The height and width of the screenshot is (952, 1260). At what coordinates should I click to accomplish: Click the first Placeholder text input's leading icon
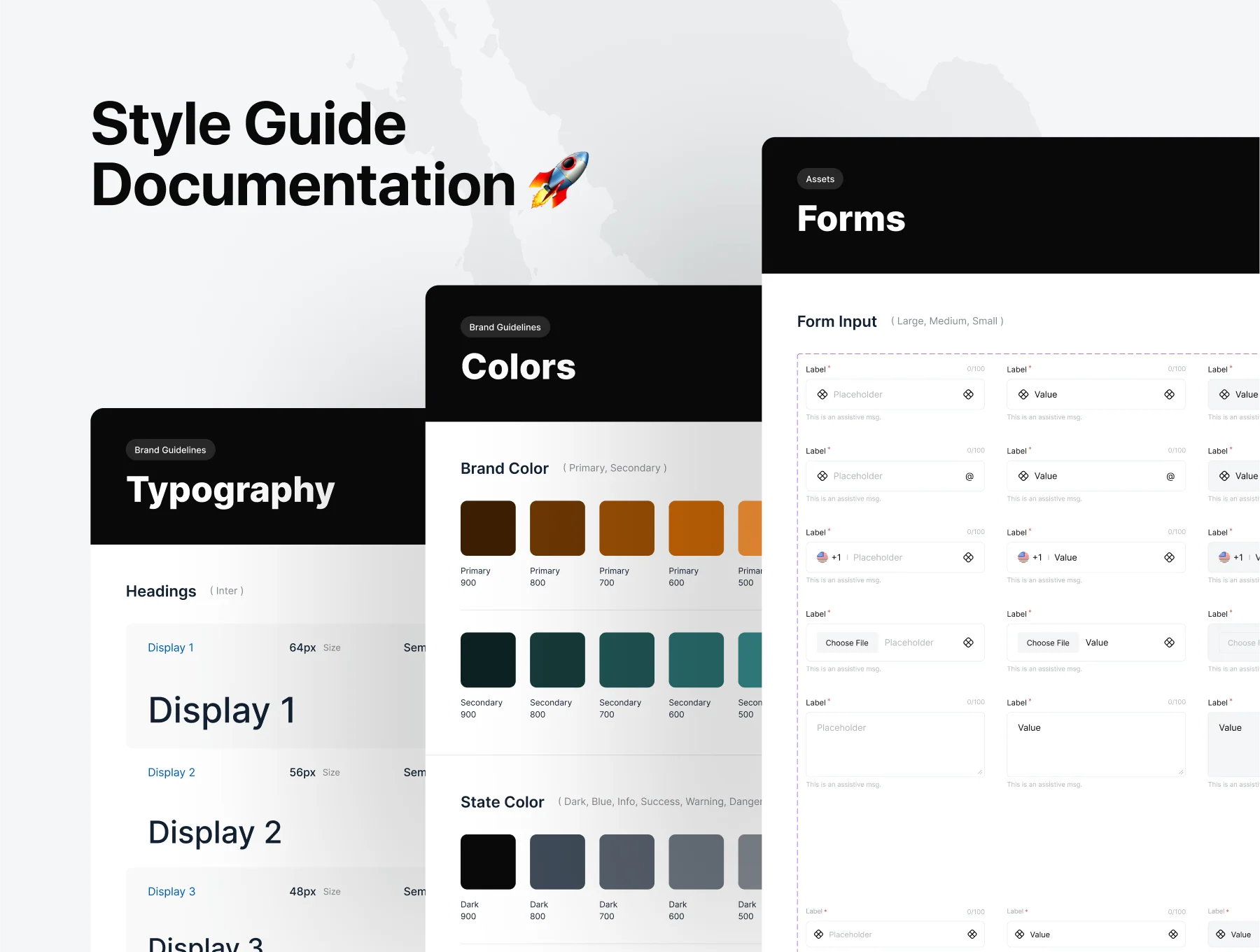pos(822,395)
